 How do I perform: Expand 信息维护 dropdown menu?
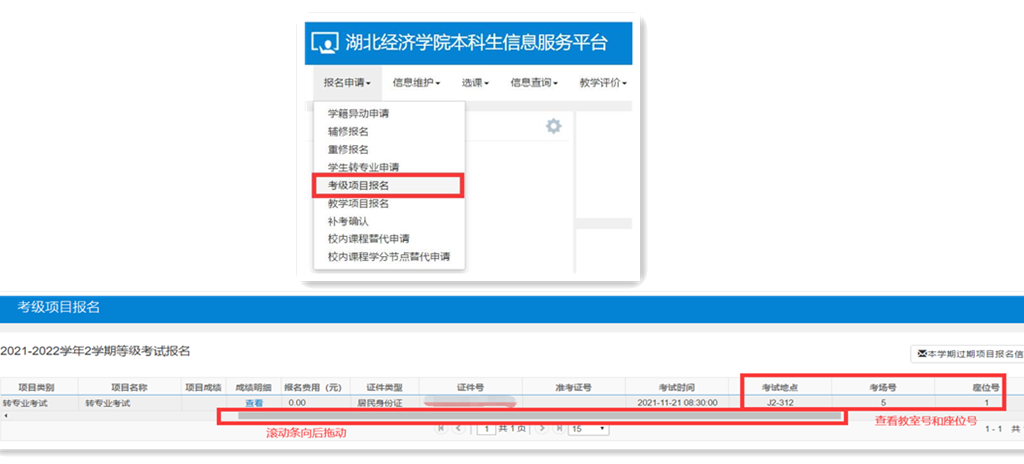[416, 83]
